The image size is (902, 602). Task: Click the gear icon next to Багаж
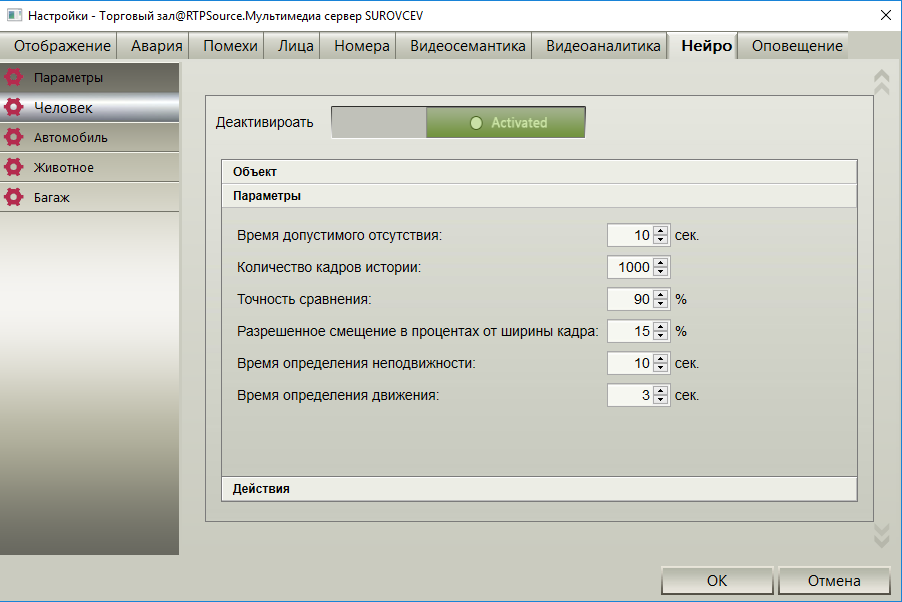tap(14, 197)
